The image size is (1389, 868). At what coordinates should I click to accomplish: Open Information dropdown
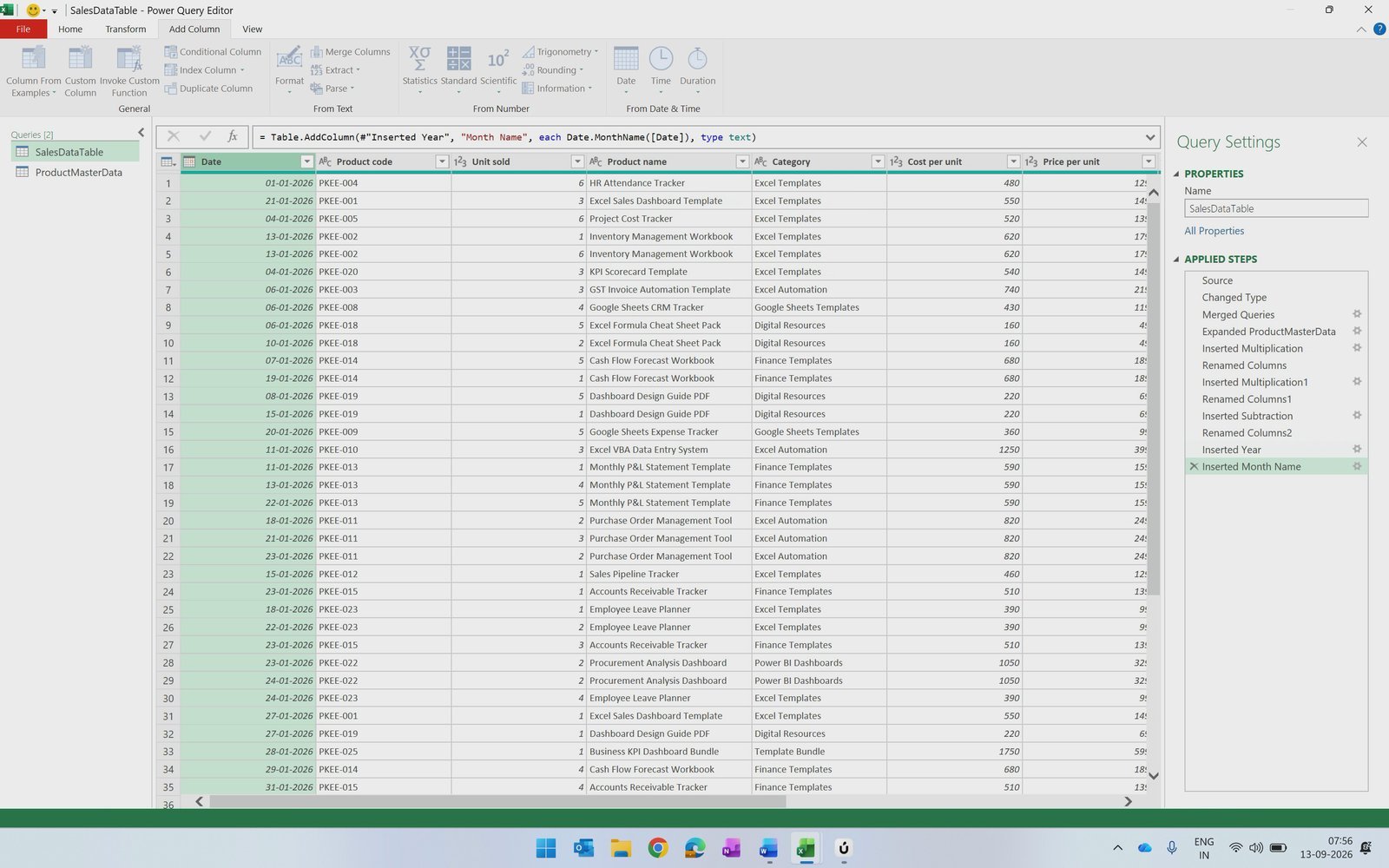tap(557, 89)
